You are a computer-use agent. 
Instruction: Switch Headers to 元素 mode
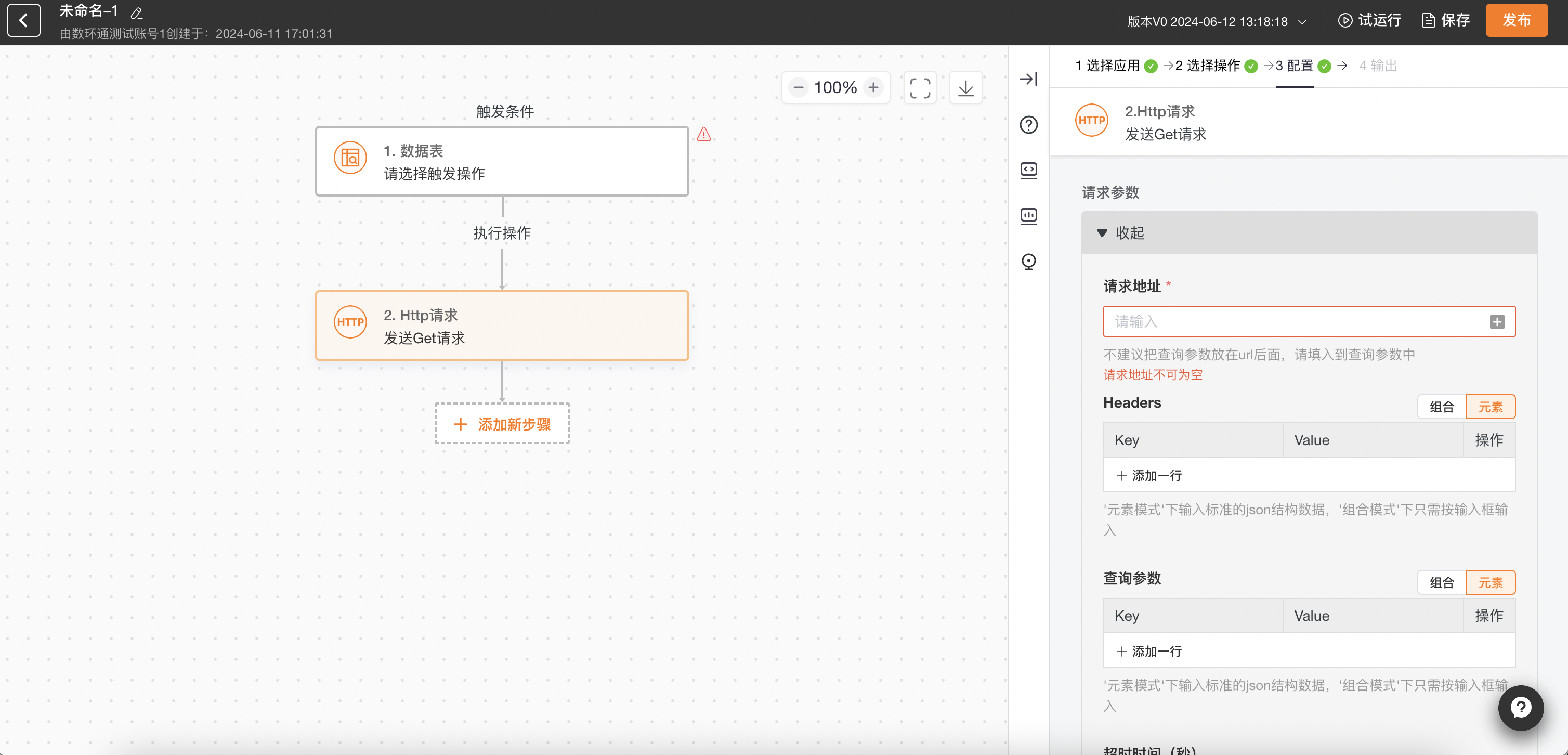[1491, 407]
